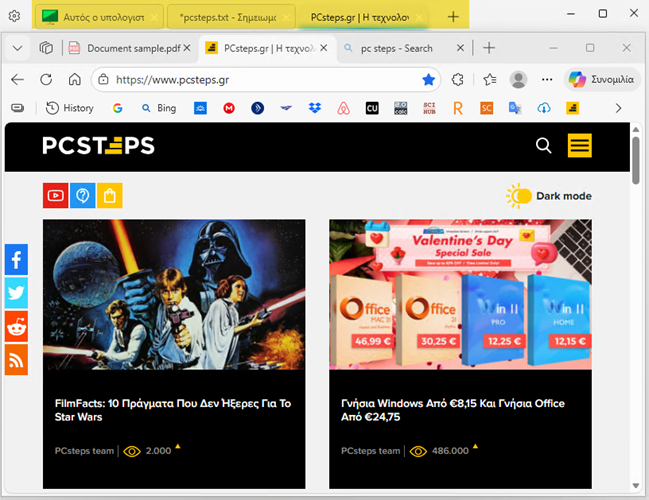This screenshot has height=500, width=649.
Task: Open the yellow hamburger site menu
Action: coord(580,146)
